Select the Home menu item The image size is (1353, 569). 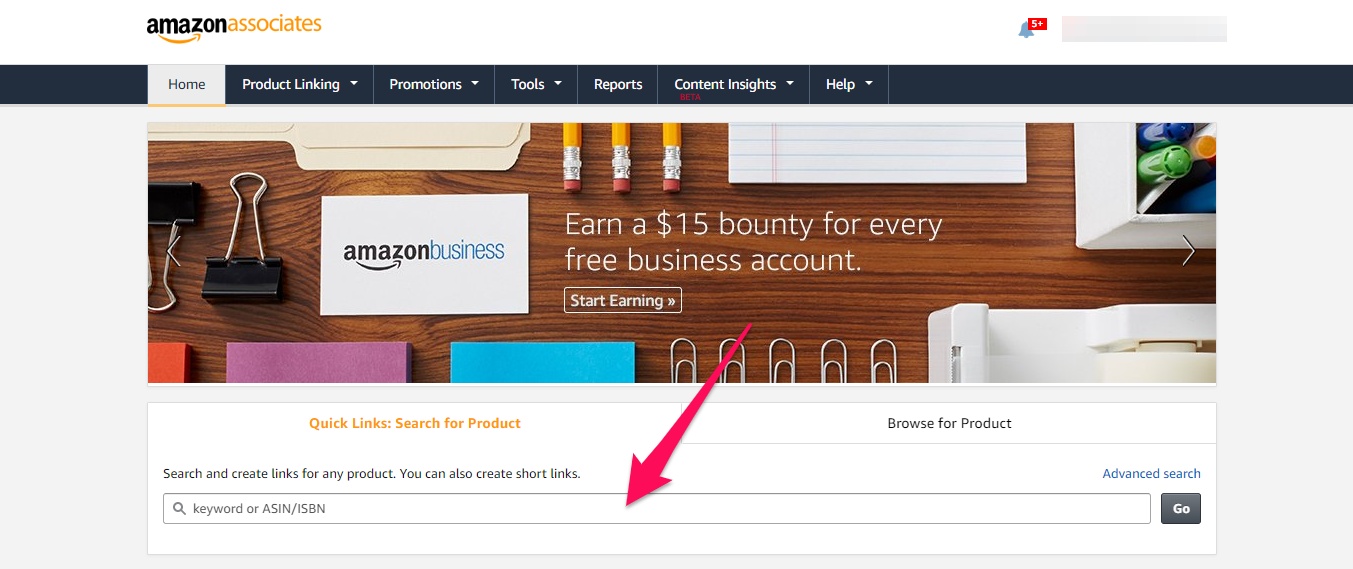(187, 85)
